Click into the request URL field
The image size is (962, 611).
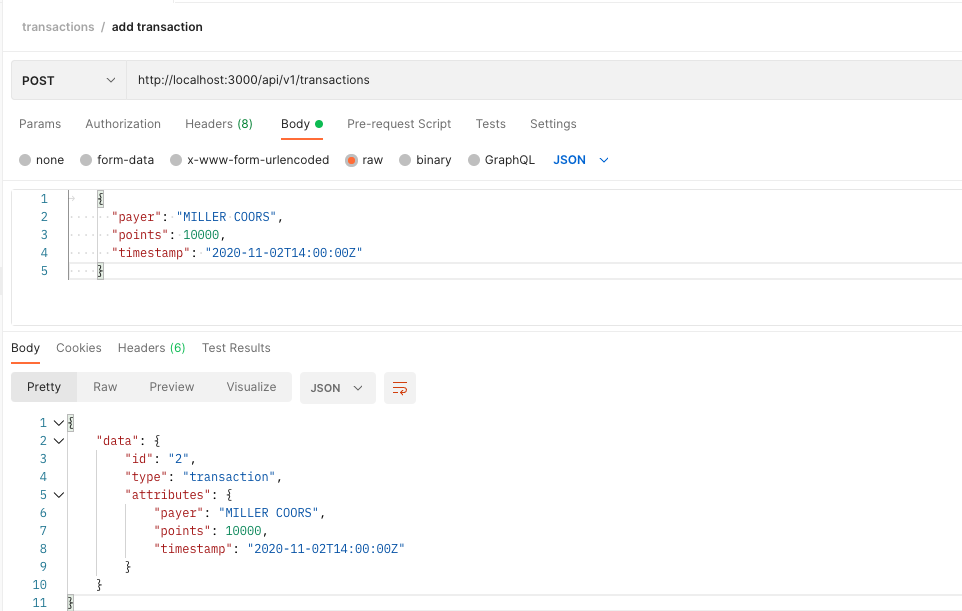544,80
